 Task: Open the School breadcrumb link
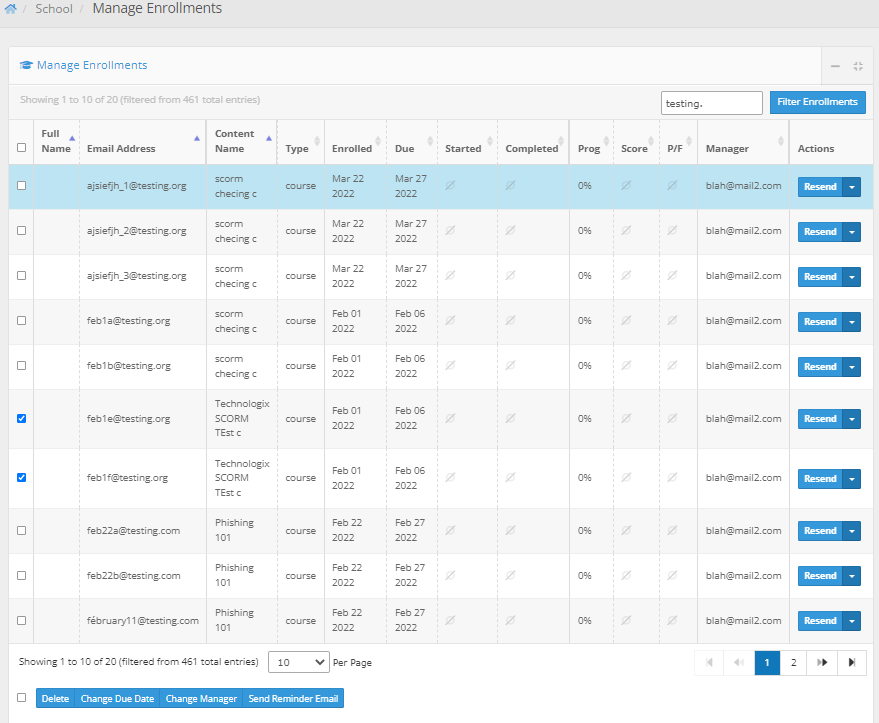54,9
